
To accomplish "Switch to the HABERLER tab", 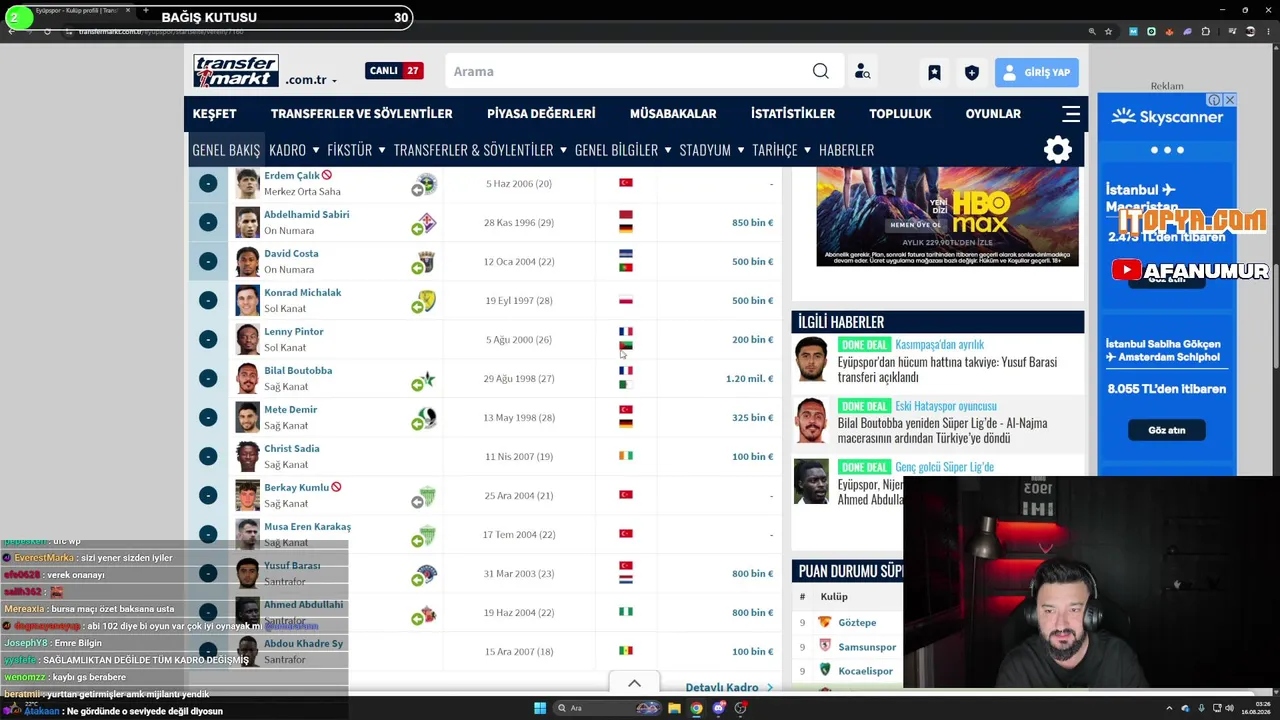I will (846, 150).
